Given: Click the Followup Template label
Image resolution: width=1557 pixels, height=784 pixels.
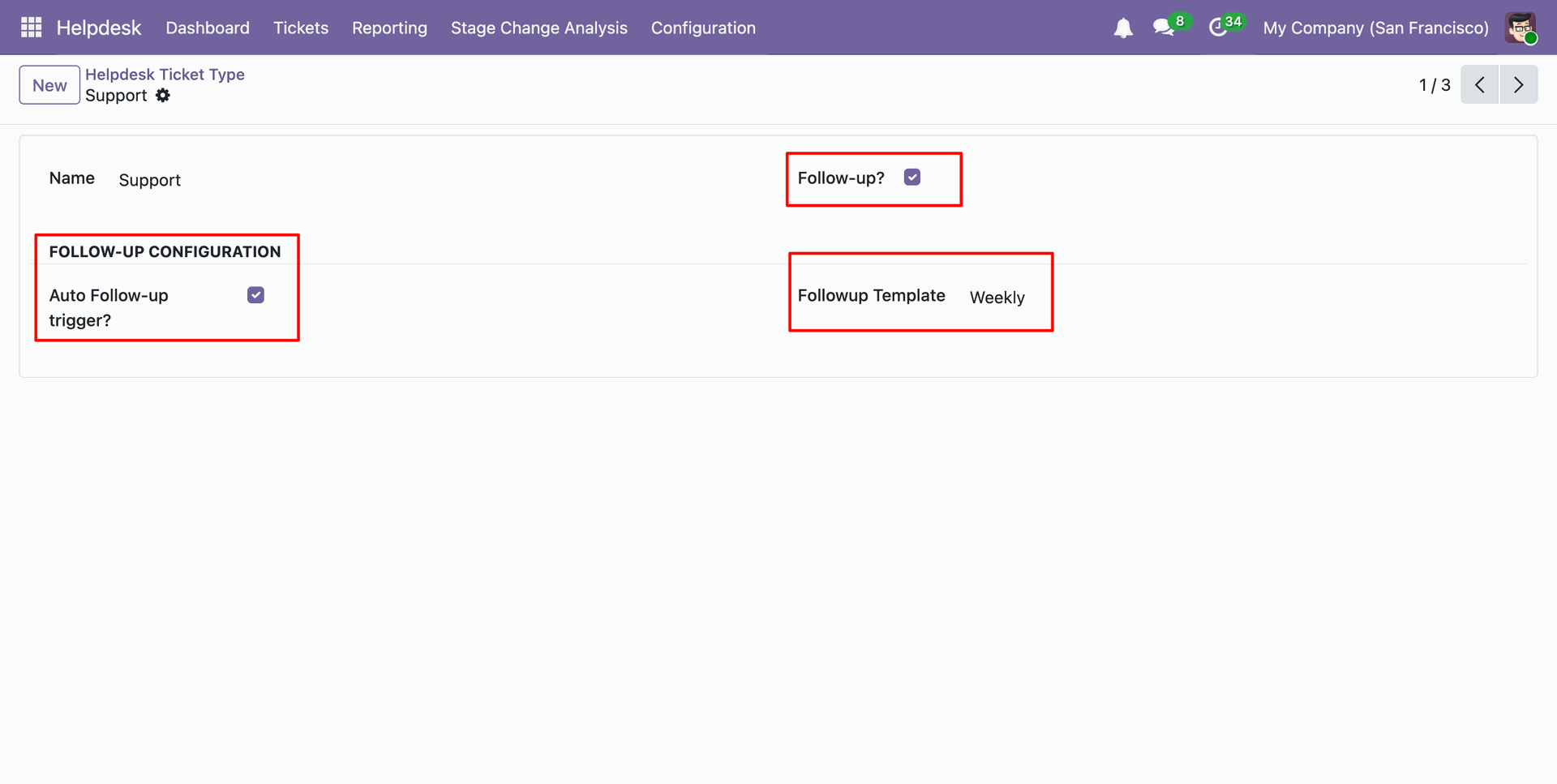Looking at the screenshot, I should pyautogui.click(x=872, y=296).
